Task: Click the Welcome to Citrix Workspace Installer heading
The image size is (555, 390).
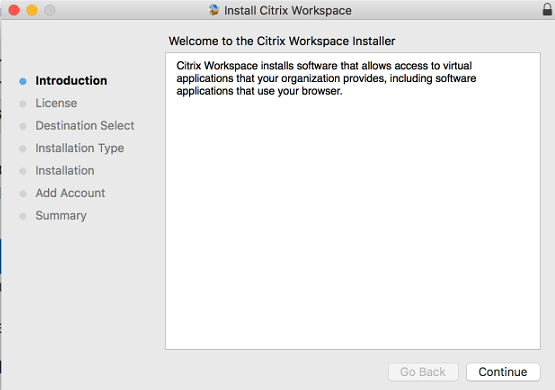Action: [282, 41]
